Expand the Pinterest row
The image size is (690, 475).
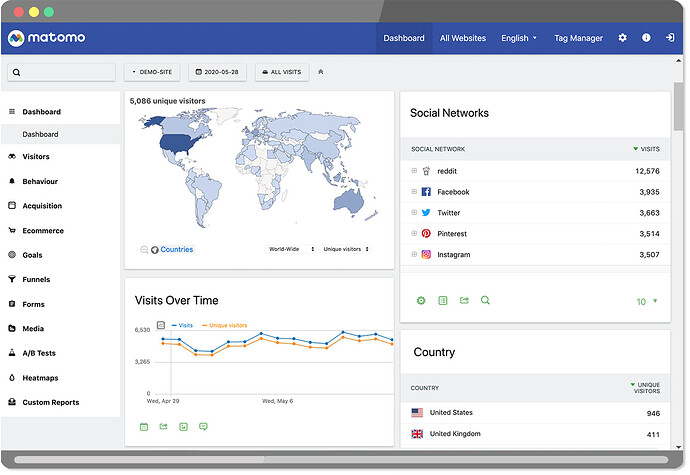point(414,233)
